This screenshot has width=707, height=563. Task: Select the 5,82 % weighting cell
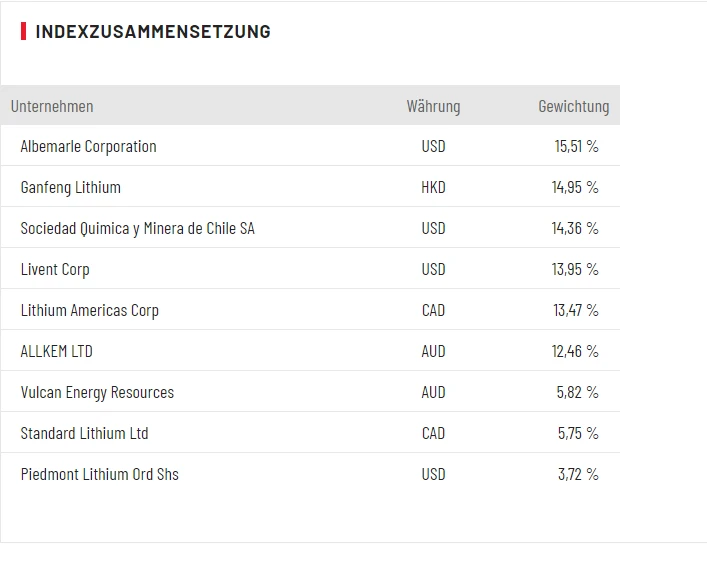tap(577, 393)
